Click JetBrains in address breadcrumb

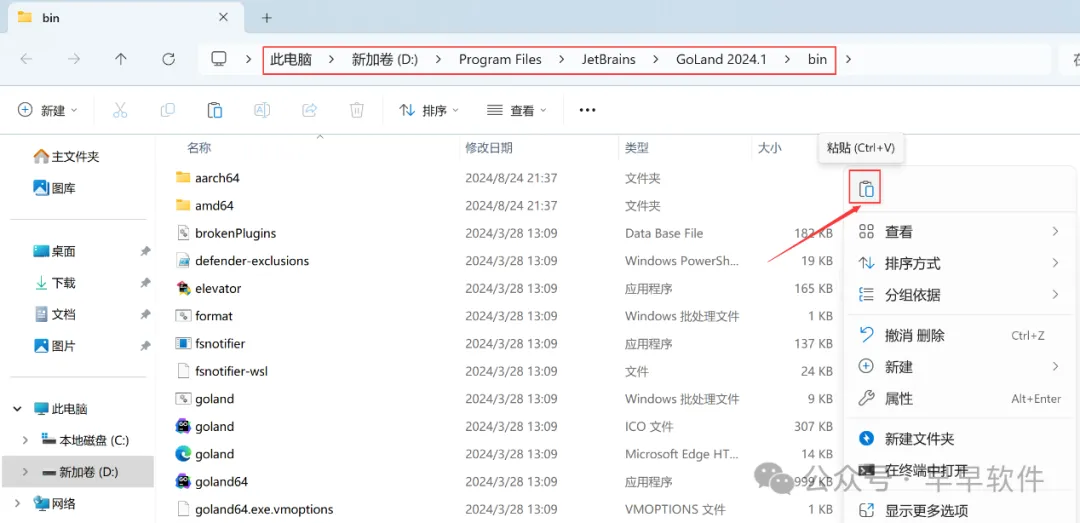[608, 59]
